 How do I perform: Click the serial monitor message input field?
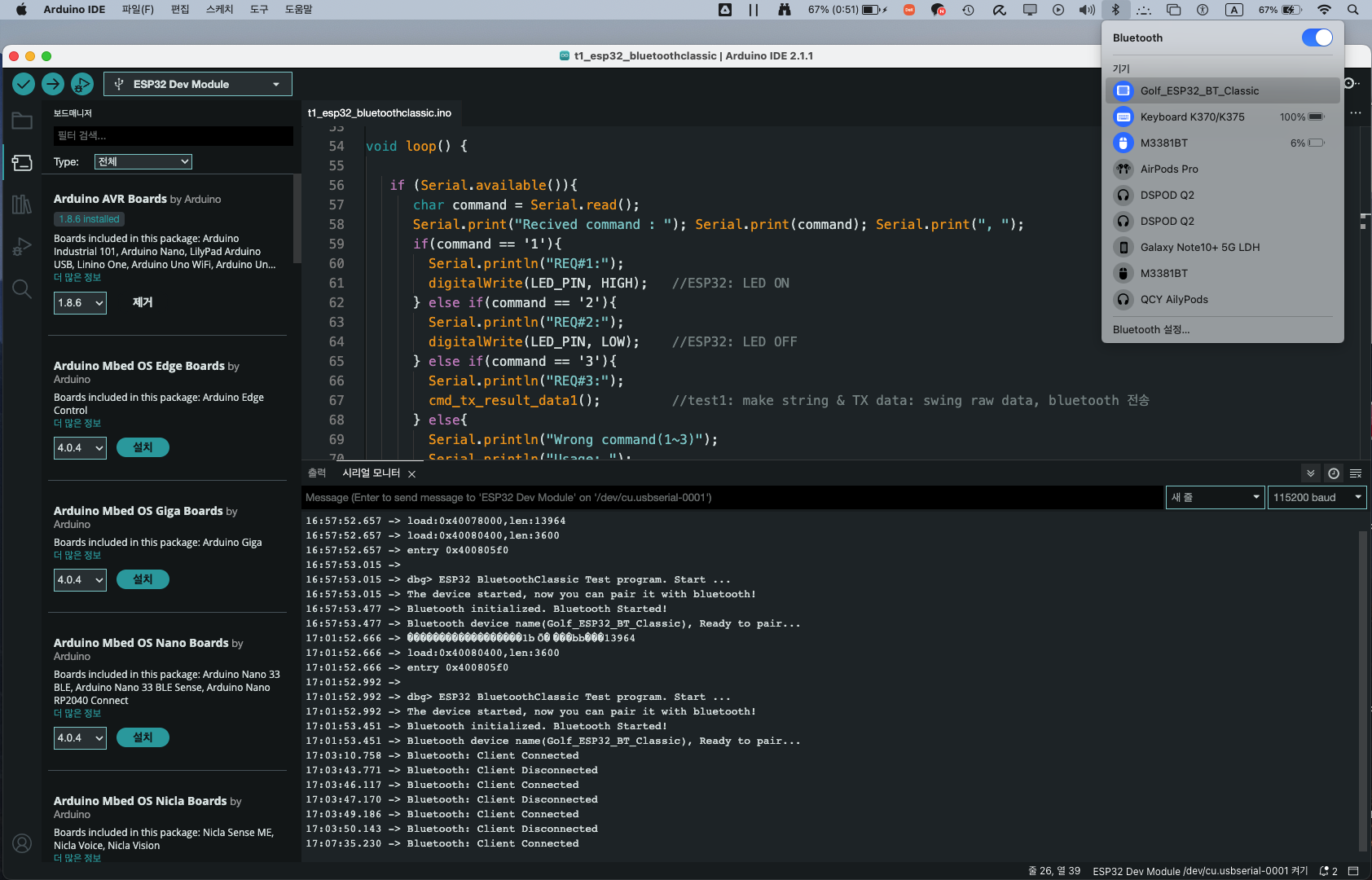tap(732, 497)
